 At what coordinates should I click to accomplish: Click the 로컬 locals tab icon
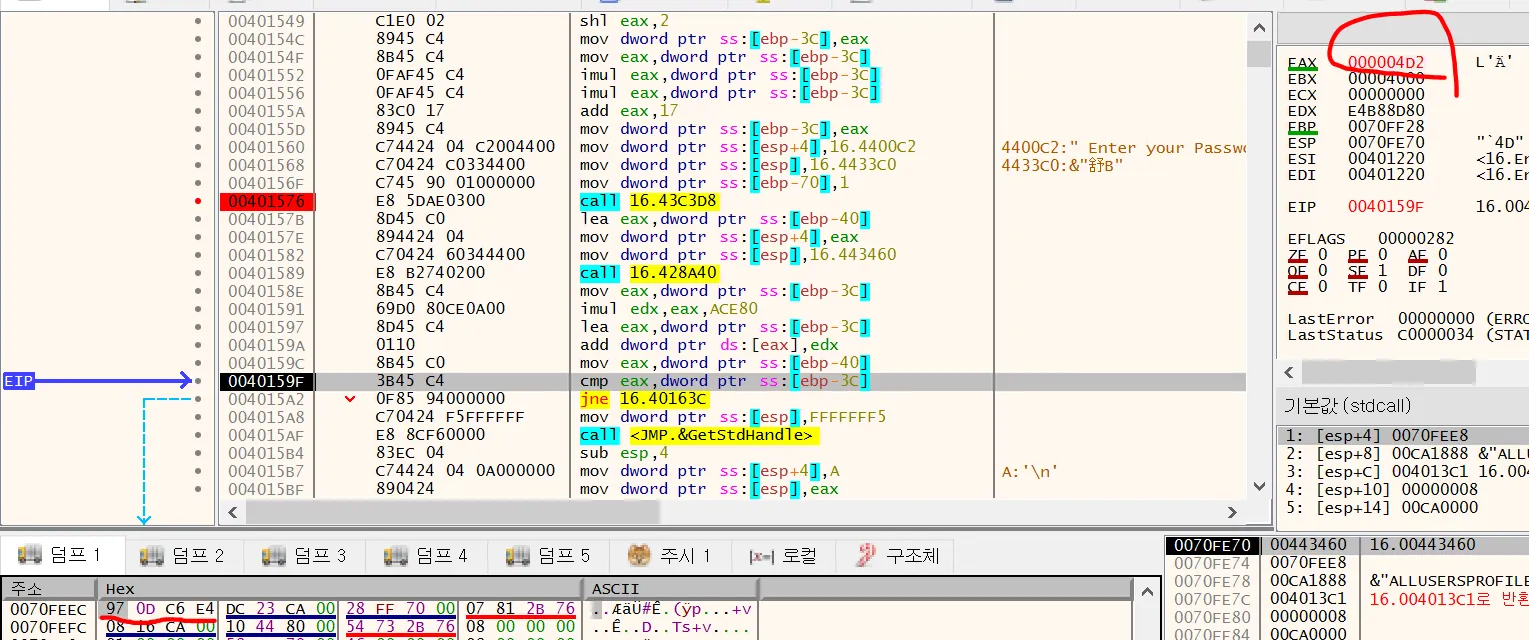pos(761,556)
